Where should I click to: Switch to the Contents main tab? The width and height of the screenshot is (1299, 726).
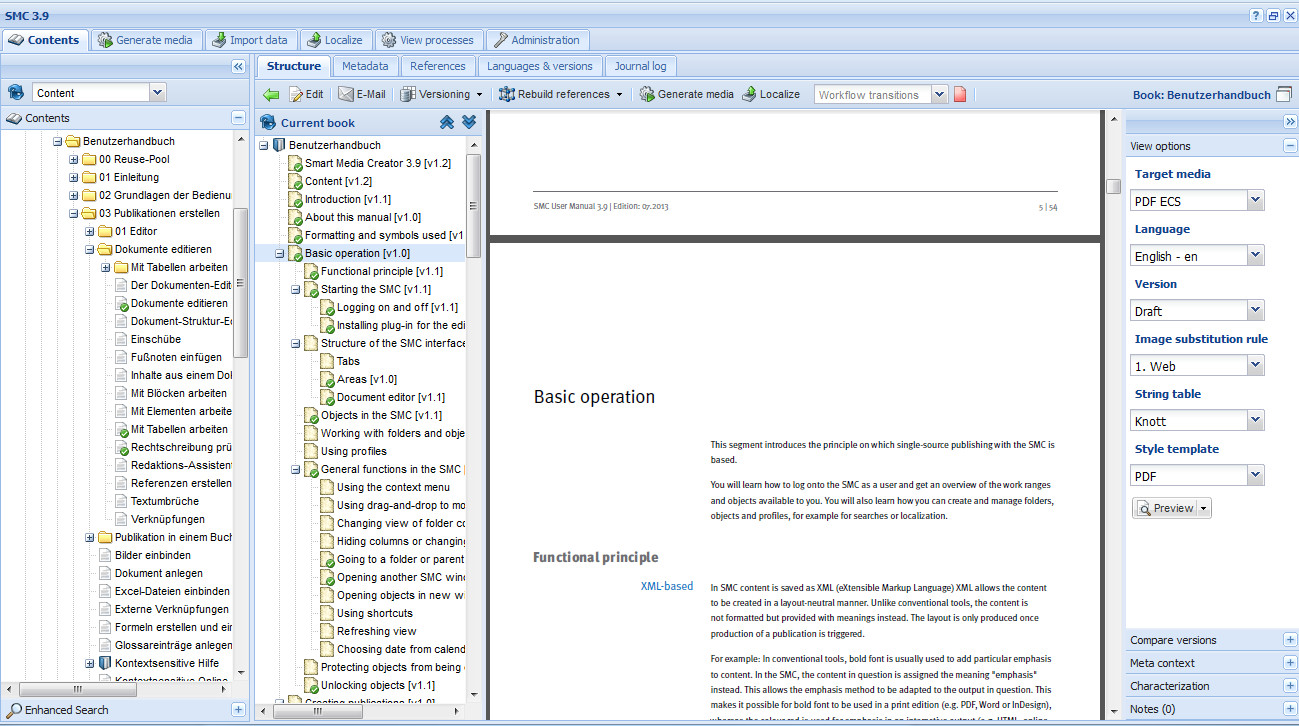pyautogui.click(x=45, y=40)
